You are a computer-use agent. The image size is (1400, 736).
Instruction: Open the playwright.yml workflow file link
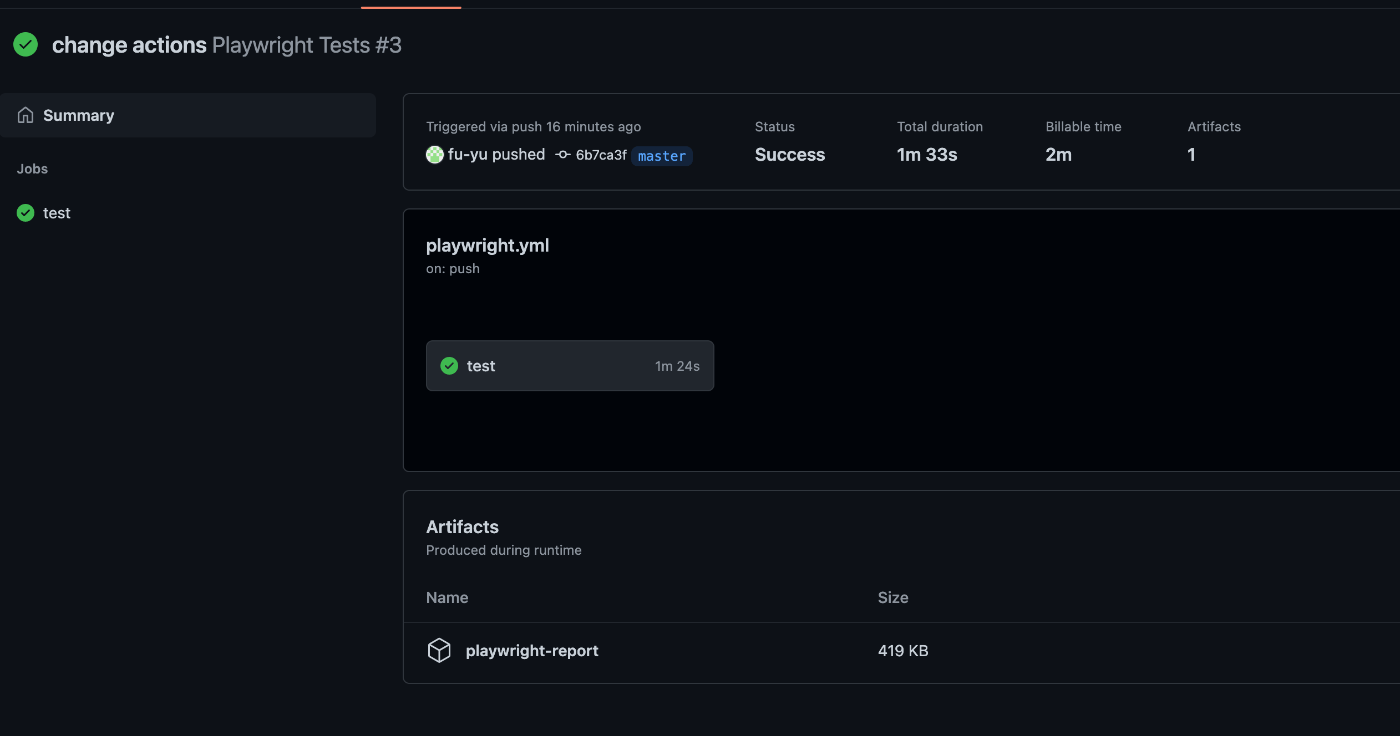point(487,245)
